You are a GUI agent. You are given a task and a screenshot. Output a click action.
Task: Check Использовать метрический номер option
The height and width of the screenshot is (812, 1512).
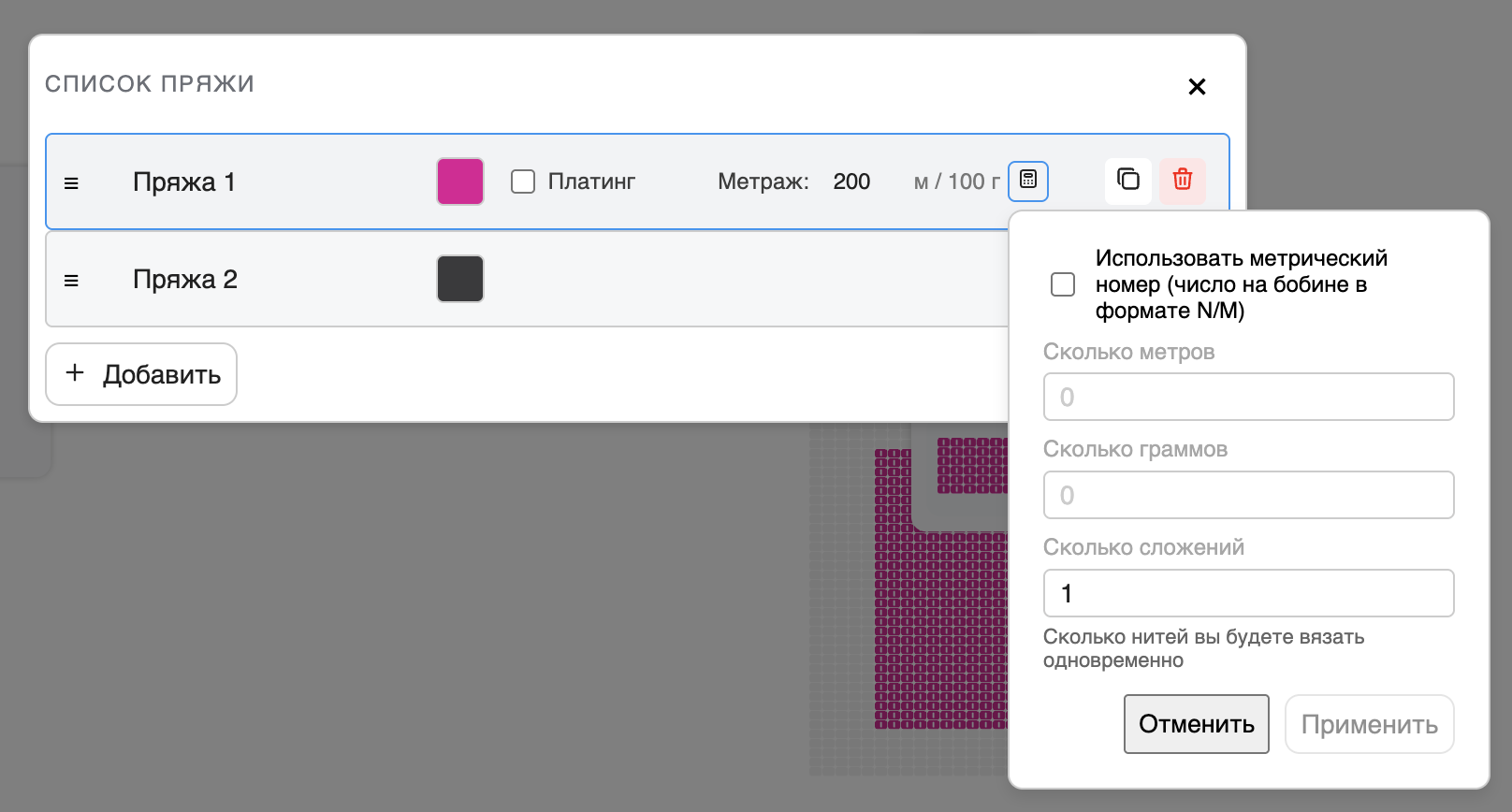1063,284
